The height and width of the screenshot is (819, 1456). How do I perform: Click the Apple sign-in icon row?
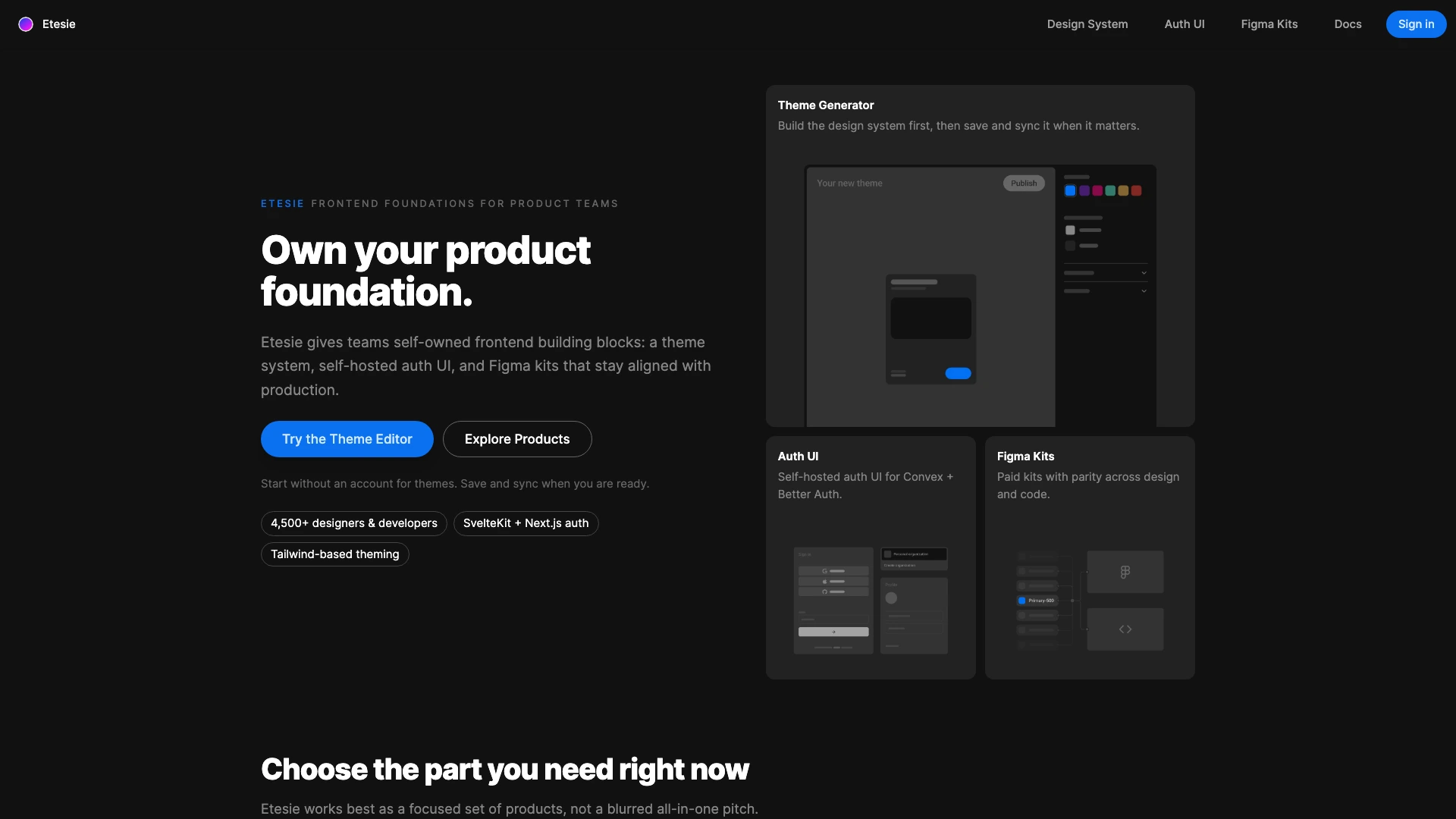[833, 582]
